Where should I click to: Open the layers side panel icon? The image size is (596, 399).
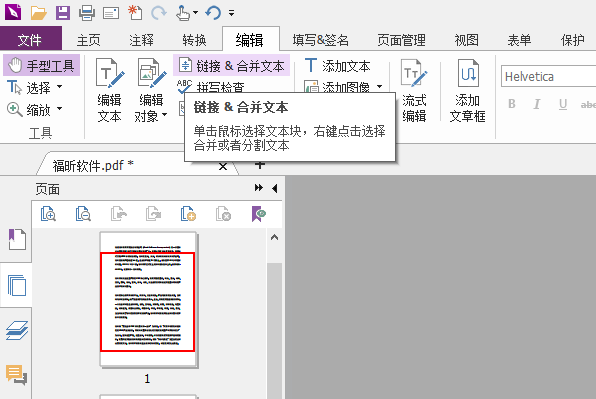[x=17, y=330]
